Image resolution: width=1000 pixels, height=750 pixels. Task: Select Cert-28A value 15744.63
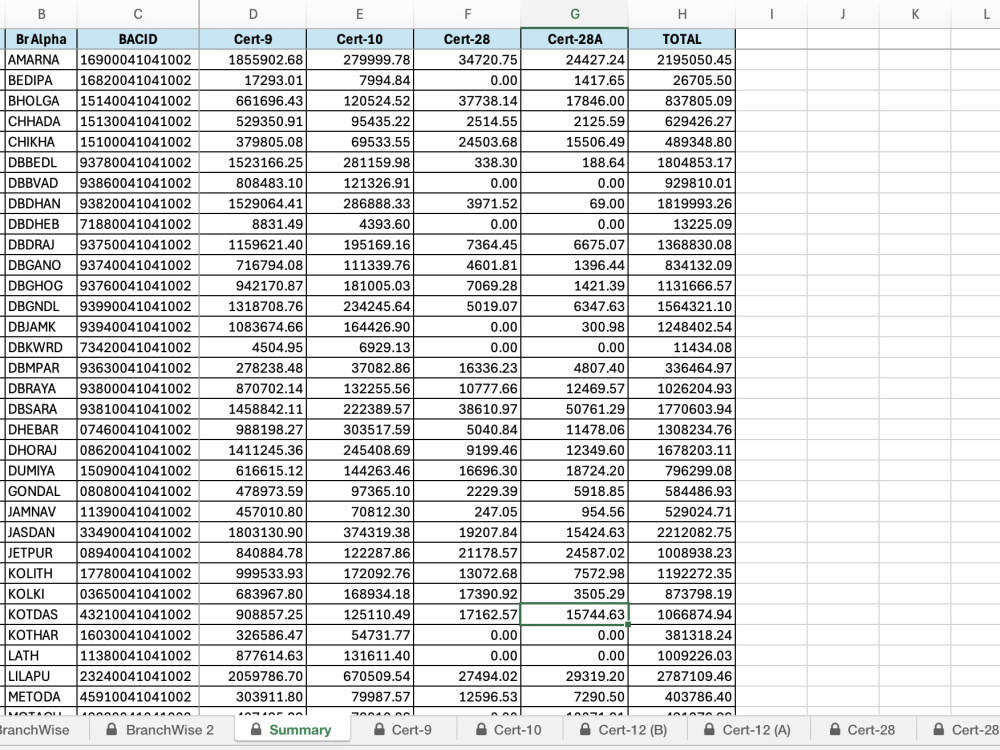(575, 614)
